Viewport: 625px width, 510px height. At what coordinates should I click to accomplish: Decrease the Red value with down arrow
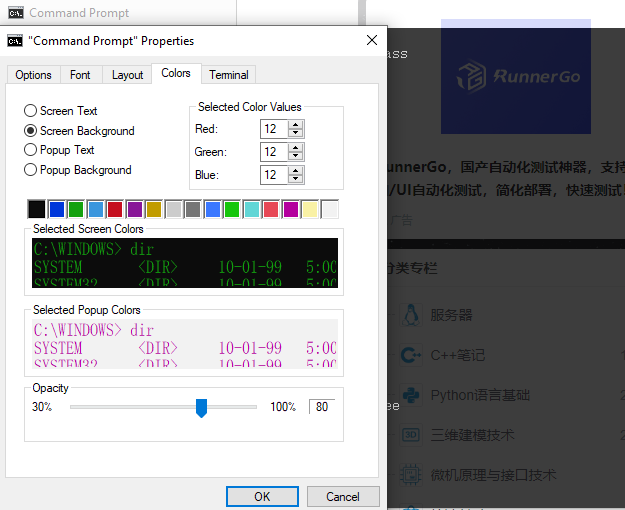coord(296,133)
